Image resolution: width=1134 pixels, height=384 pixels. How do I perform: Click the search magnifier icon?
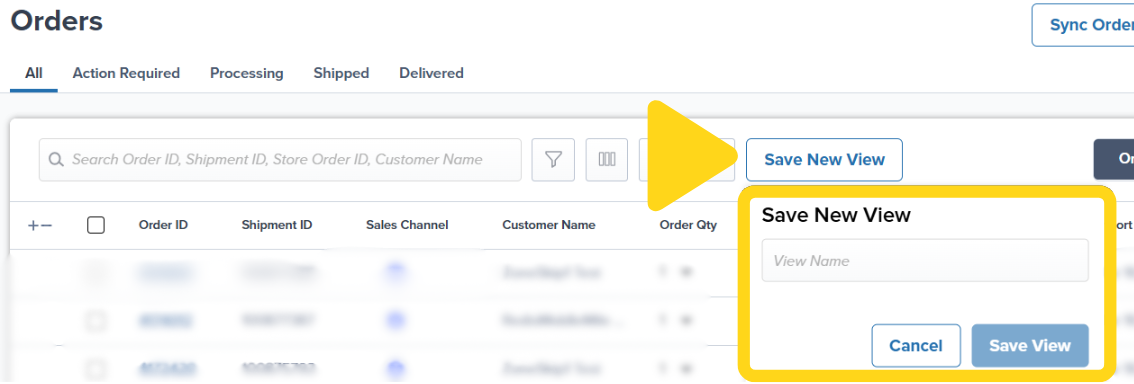(56, 160)
